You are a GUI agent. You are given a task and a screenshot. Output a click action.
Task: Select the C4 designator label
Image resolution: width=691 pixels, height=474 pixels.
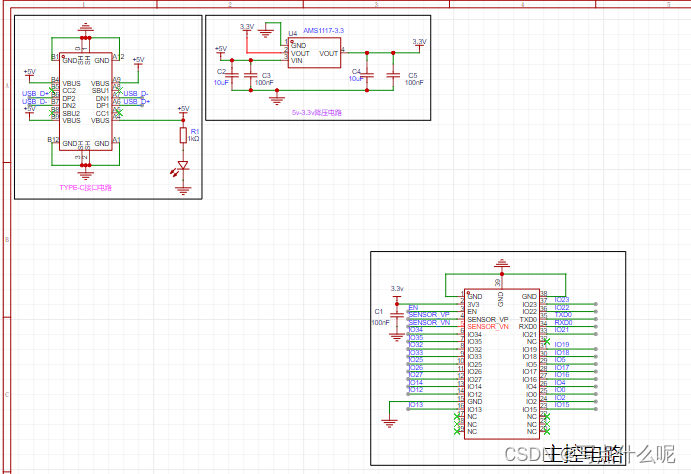point(356,71)
